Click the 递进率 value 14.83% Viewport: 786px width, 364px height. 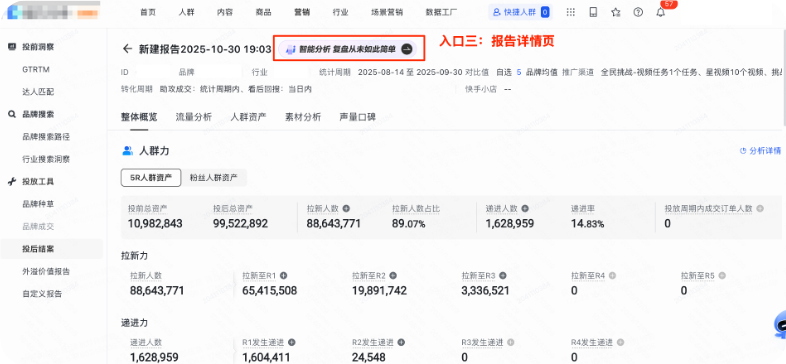pyautogui.click(x=587, y=224)
